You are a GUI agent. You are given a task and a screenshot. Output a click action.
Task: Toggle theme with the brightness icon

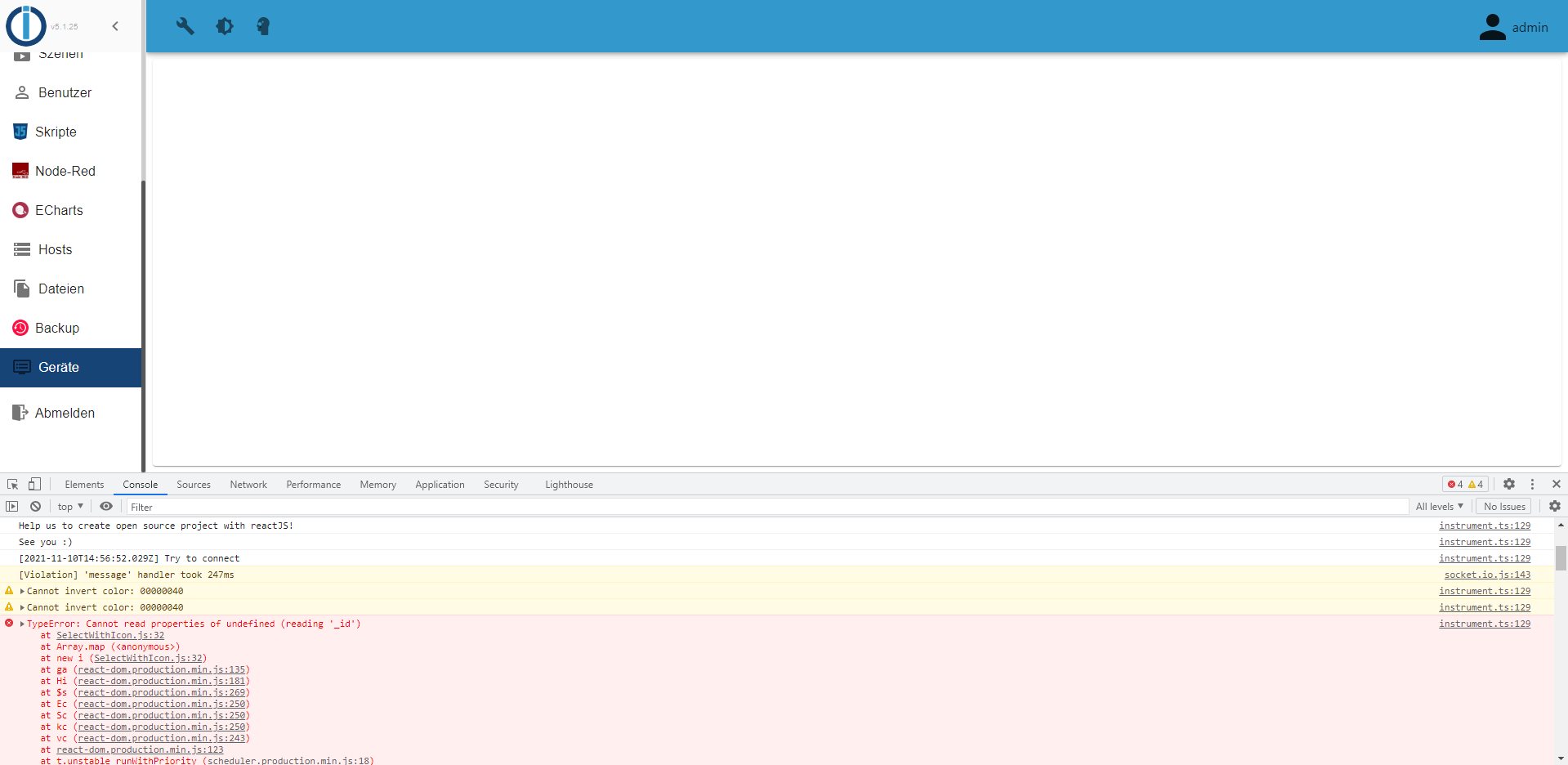pyautogui.click(x=225, y=26)
